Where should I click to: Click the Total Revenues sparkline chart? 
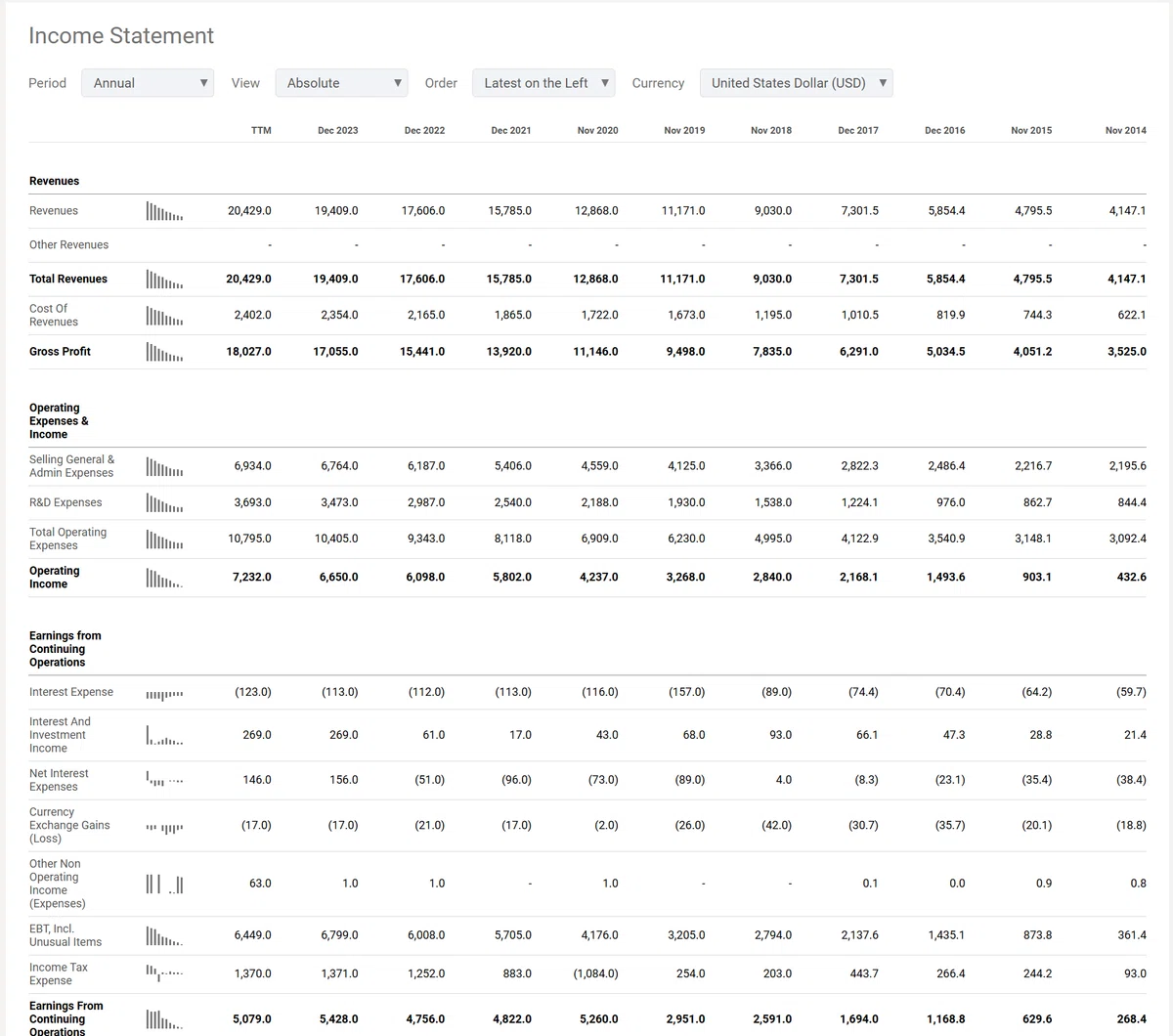coord(164,280)
